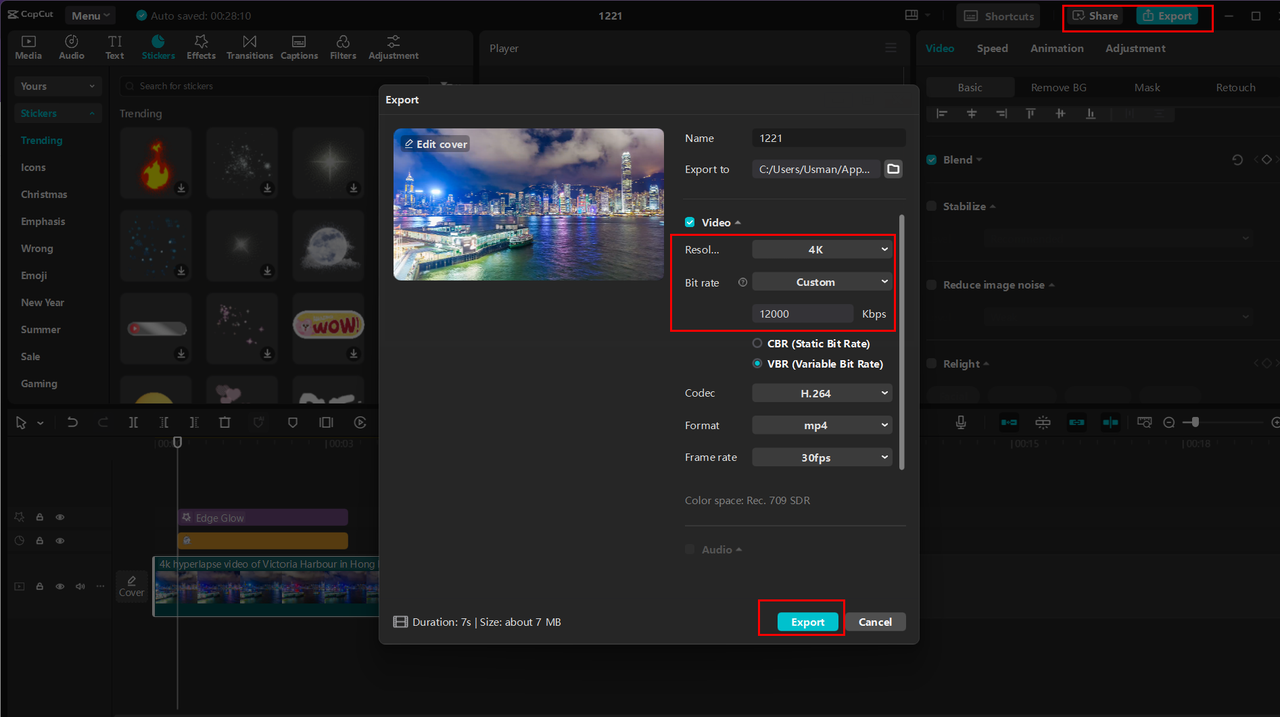The width and height of the screenshot is (1280, 717).
Task: Click the layout icon in title bar
Action: [x=911, y=15]
